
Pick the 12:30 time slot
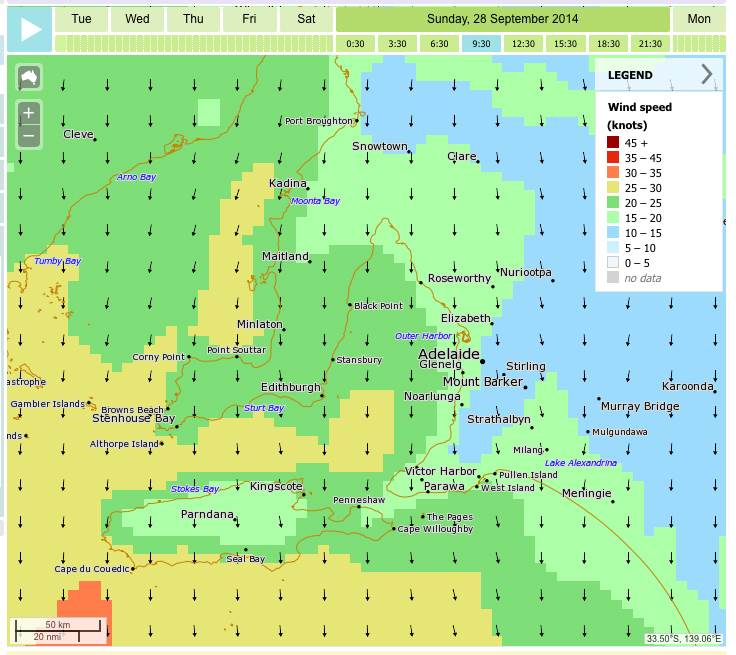(523, 44)
